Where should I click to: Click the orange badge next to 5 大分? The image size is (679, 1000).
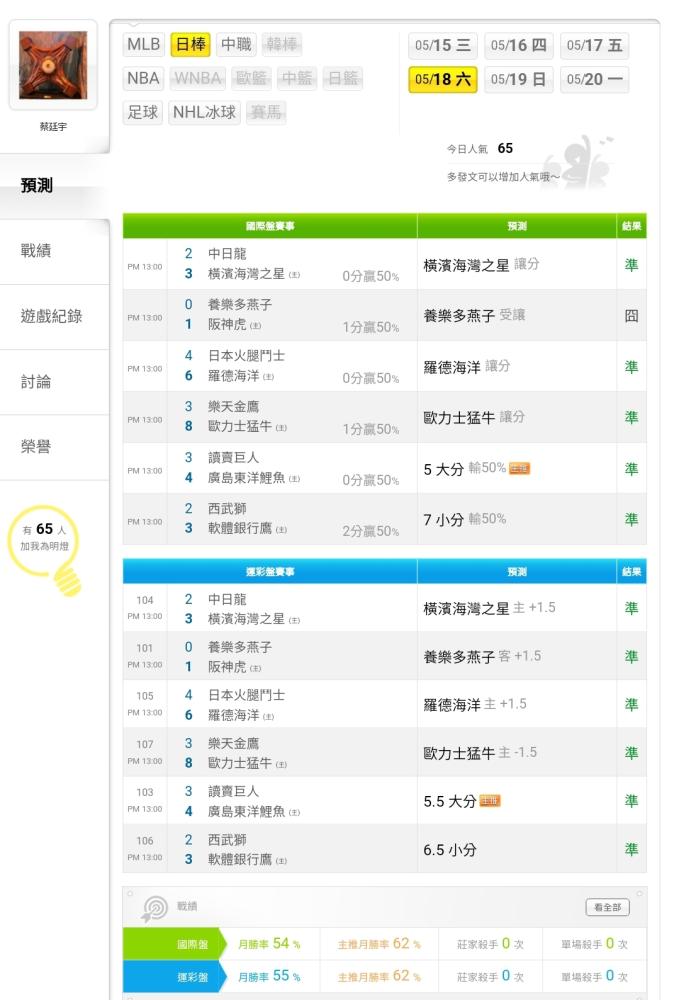[520, 469]
